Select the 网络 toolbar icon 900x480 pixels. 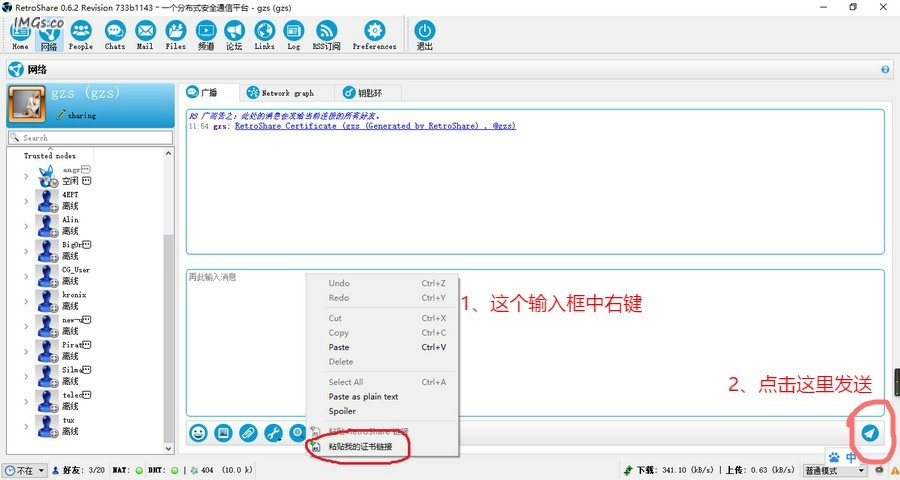click(x=49, y=35)
